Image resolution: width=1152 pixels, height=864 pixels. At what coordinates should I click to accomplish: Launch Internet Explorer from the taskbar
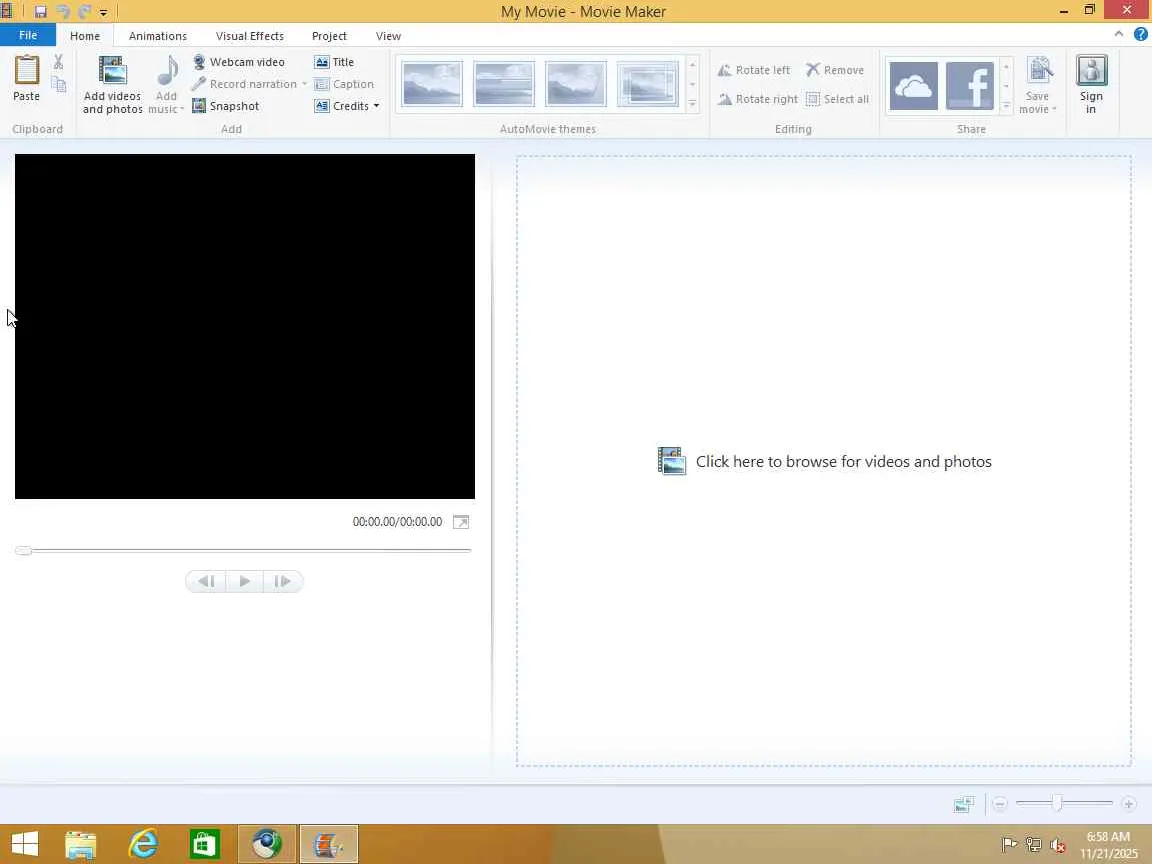(x=143, y=844)
